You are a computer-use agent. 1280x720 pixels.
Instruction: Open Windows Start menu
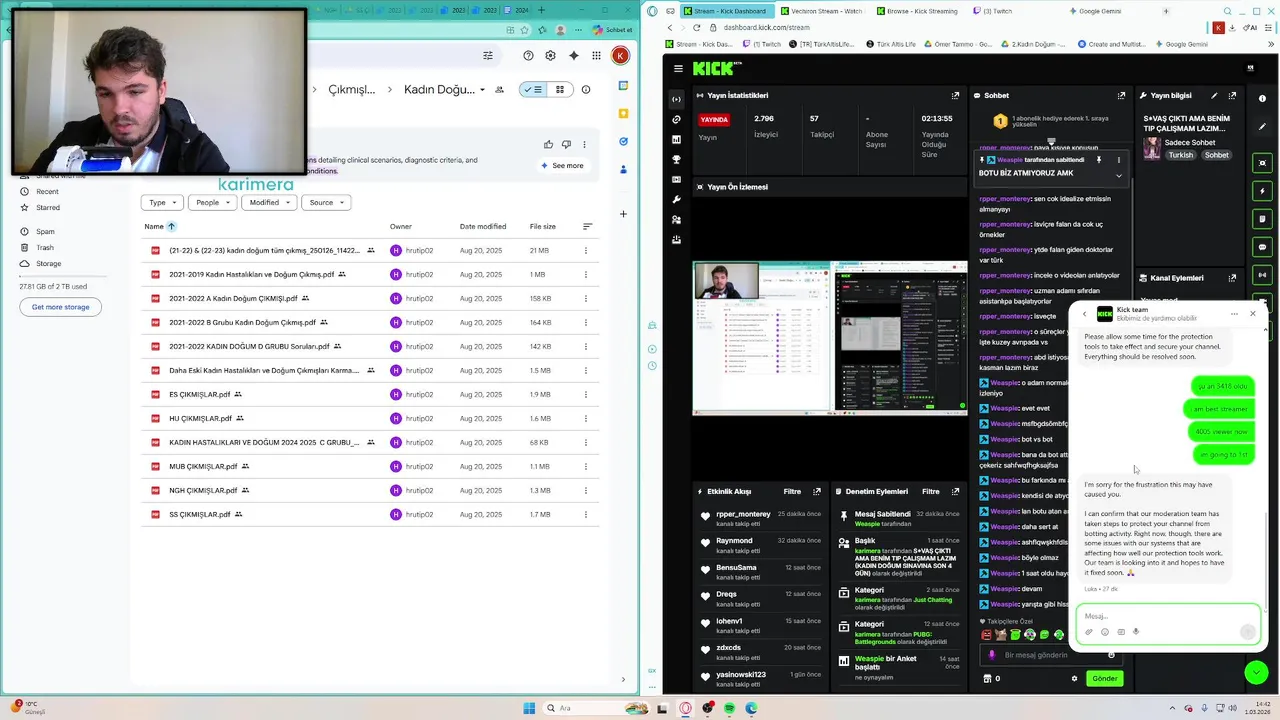tap(529, 708)
